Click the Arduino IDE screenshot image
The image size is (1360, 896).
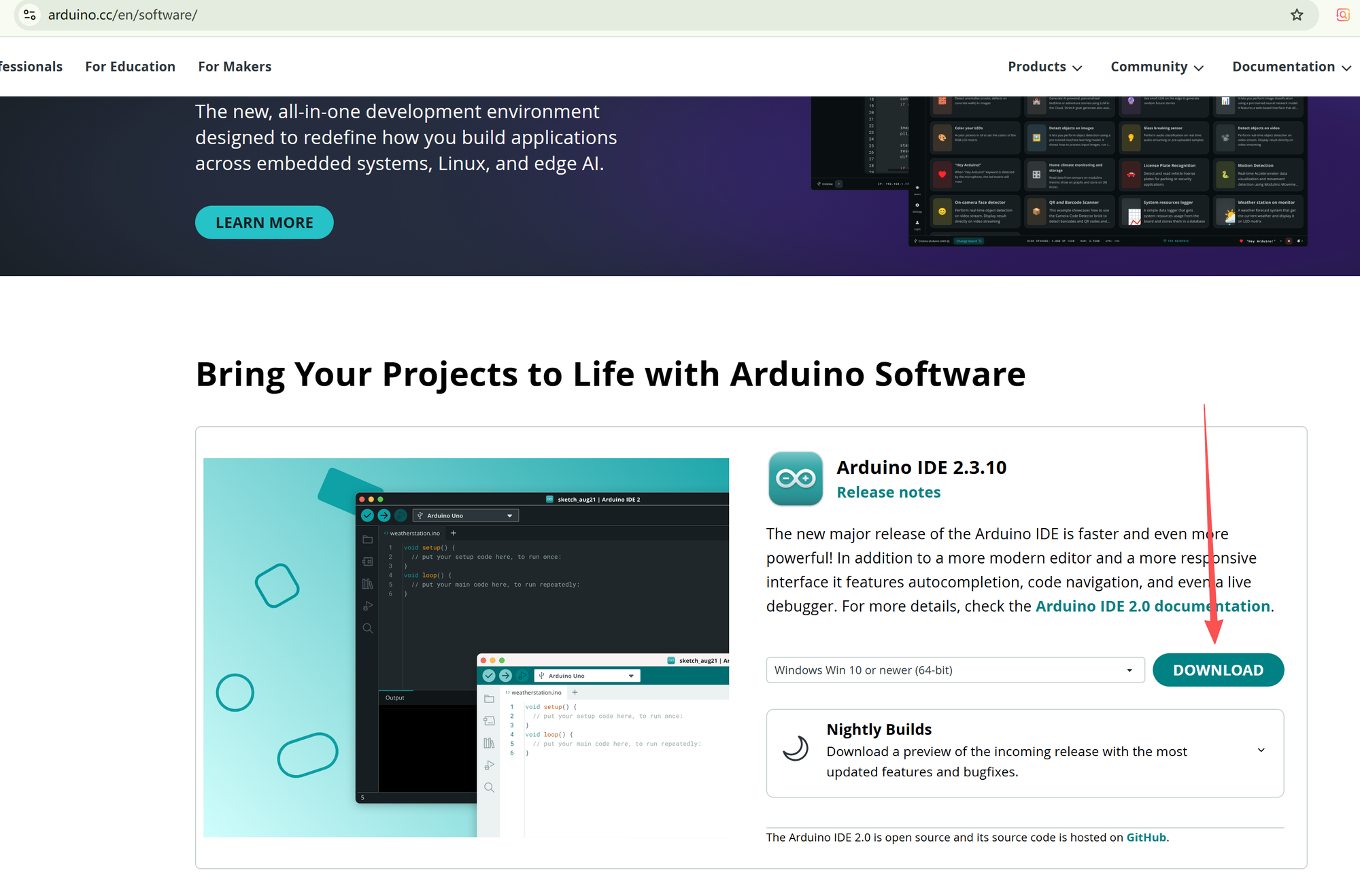click(466, 647)
